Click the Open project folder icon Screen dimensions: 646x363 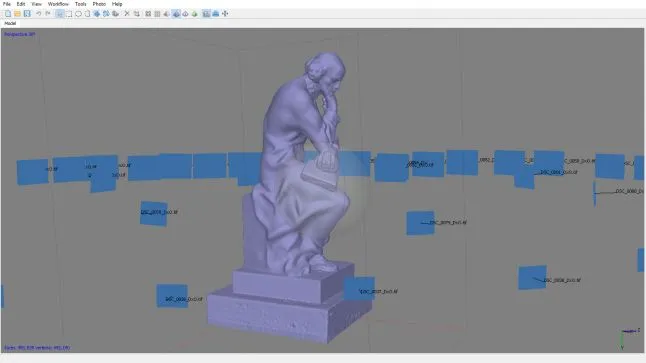pyautogui.click(x=17, y=14)
